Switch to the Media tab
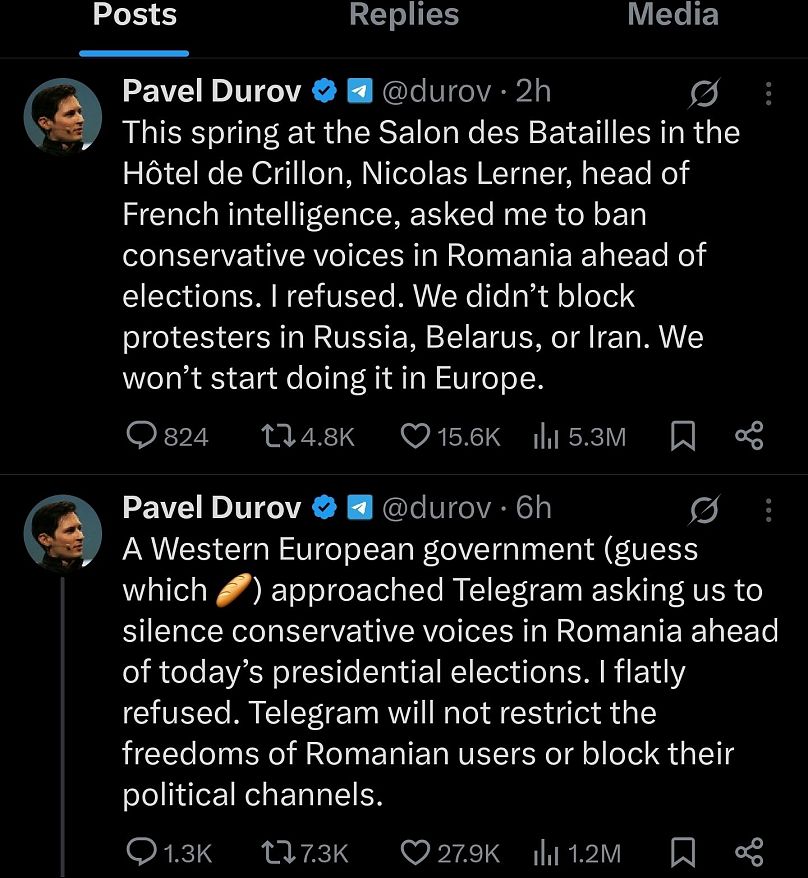 click(672, 15)
